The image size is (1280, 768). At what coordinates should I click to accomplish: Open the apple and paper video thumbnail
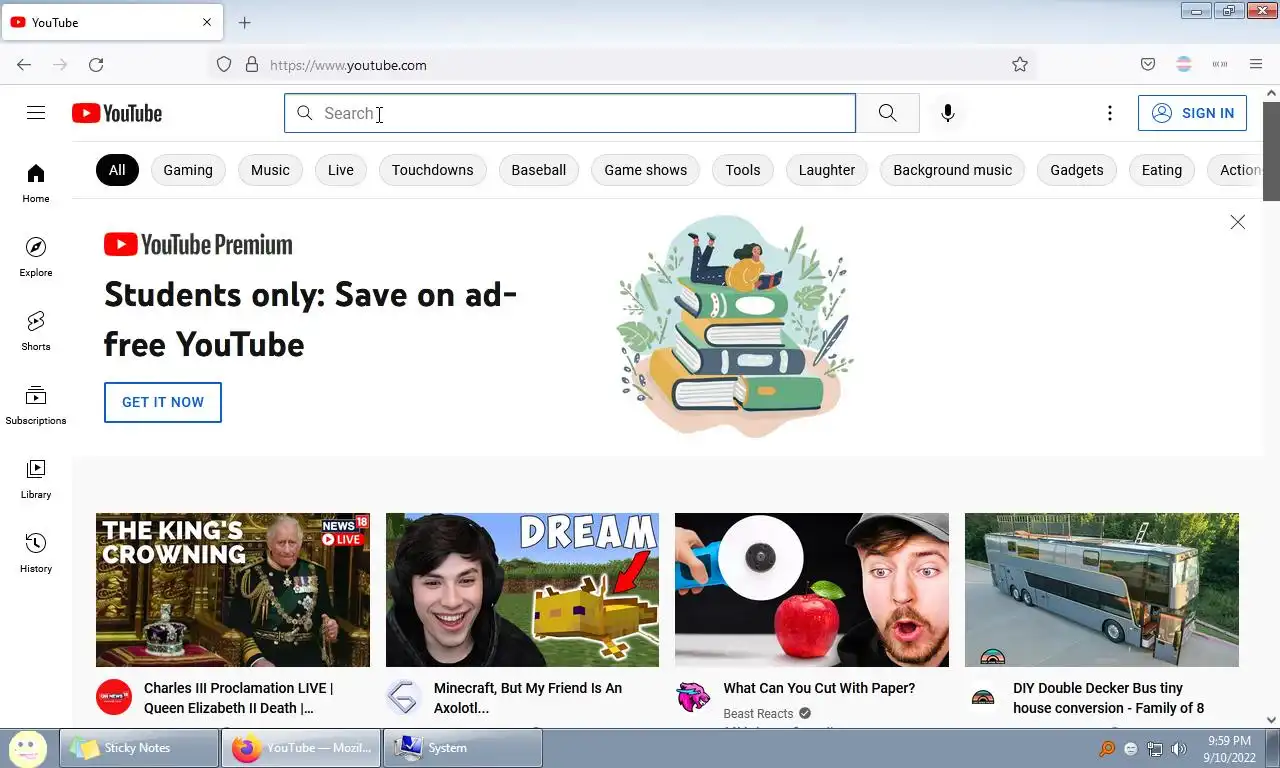[812, 590]
